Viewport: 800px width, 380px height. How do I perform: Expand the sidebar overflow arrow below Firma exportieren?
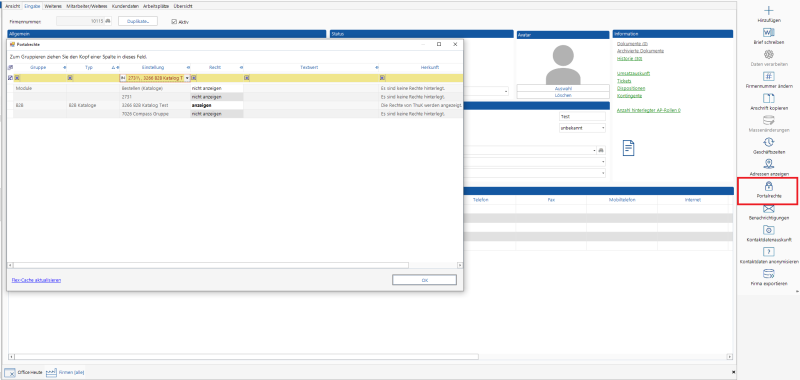coord(796,292)
